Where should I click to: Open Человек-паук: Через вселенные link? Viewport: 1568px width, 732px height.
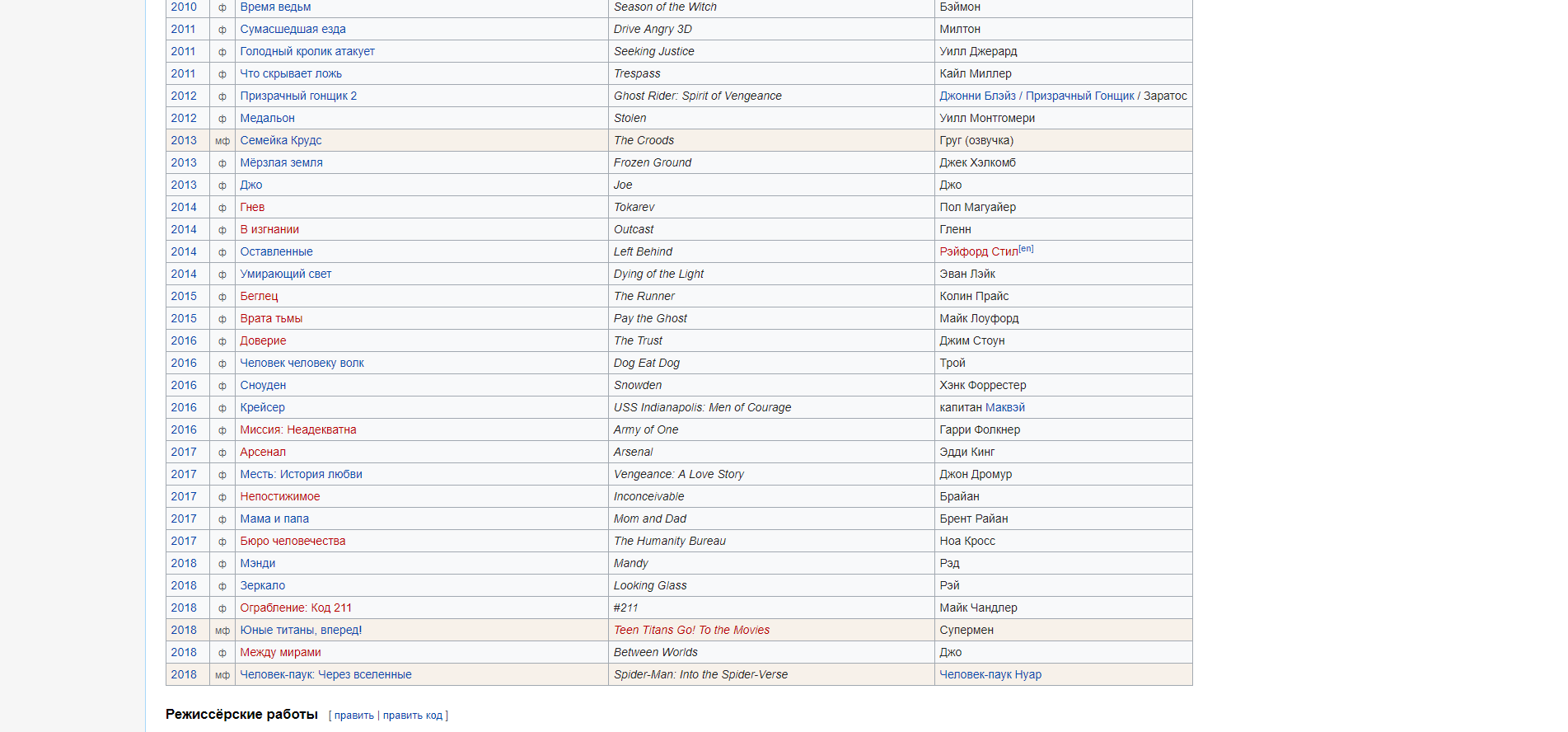pos(325,674)
